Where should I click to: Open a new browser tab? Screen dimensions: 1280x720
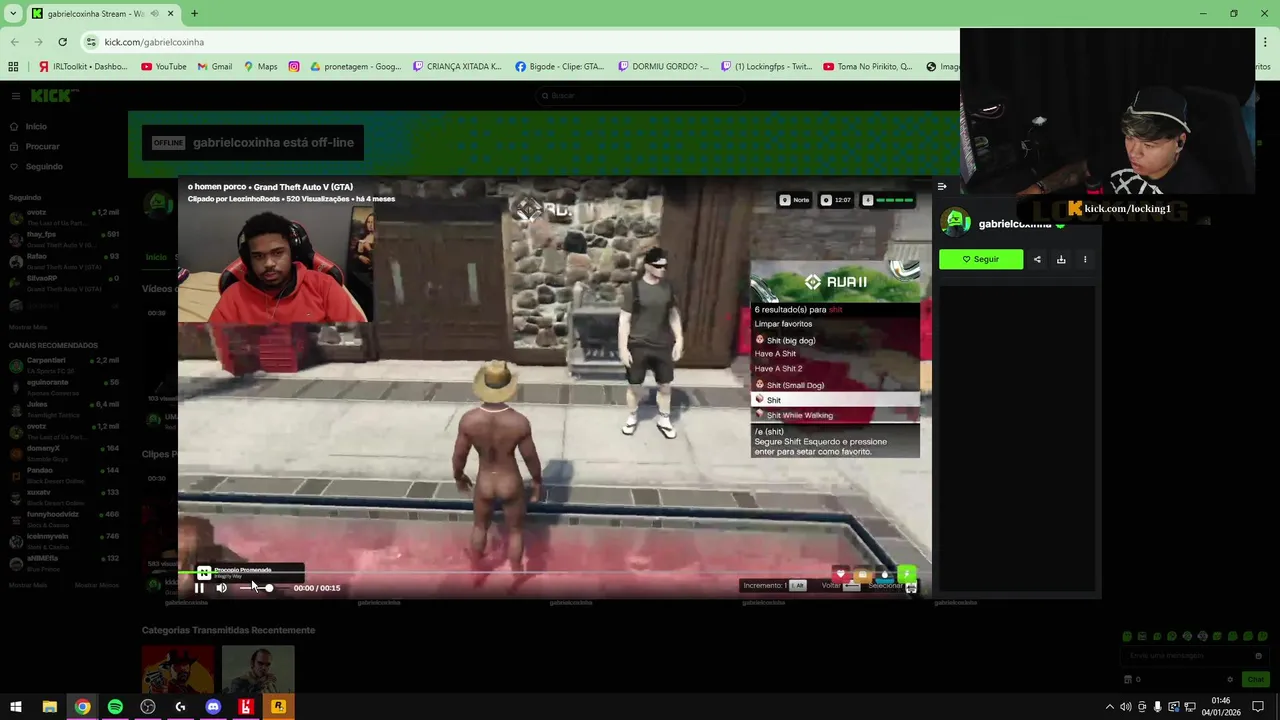pos(194,14)
